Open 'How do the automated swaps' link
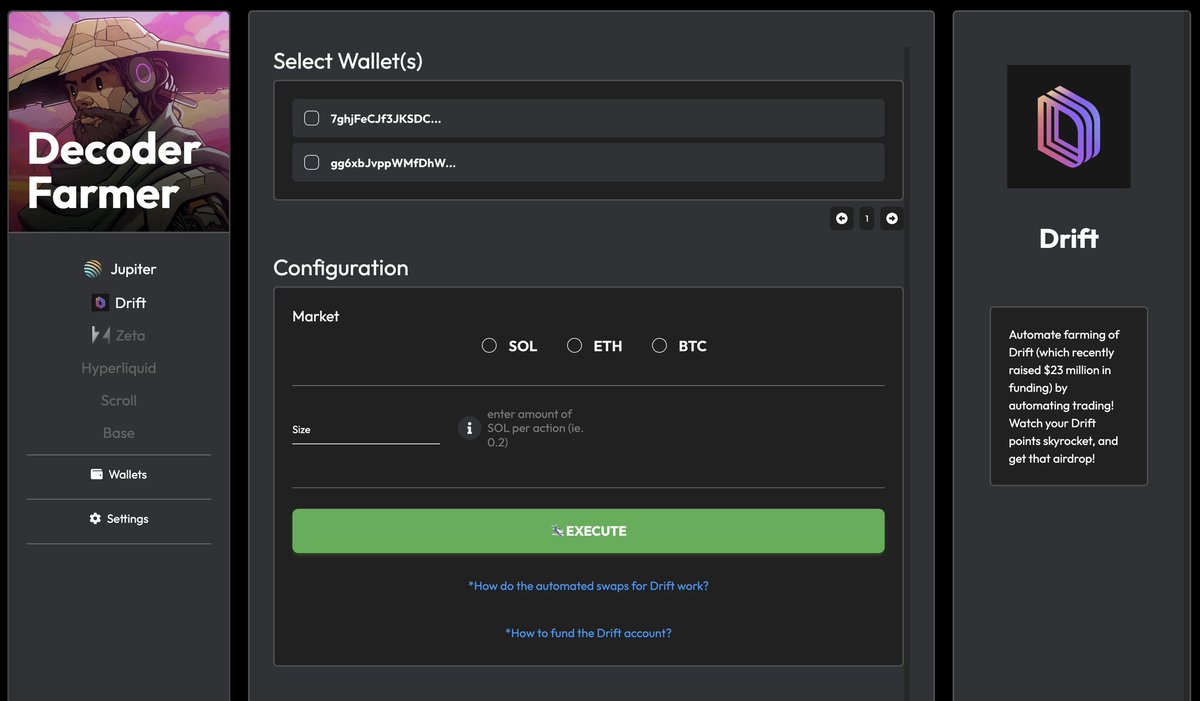Viewport: 1200px width, 701px height. tap(588, 586)
